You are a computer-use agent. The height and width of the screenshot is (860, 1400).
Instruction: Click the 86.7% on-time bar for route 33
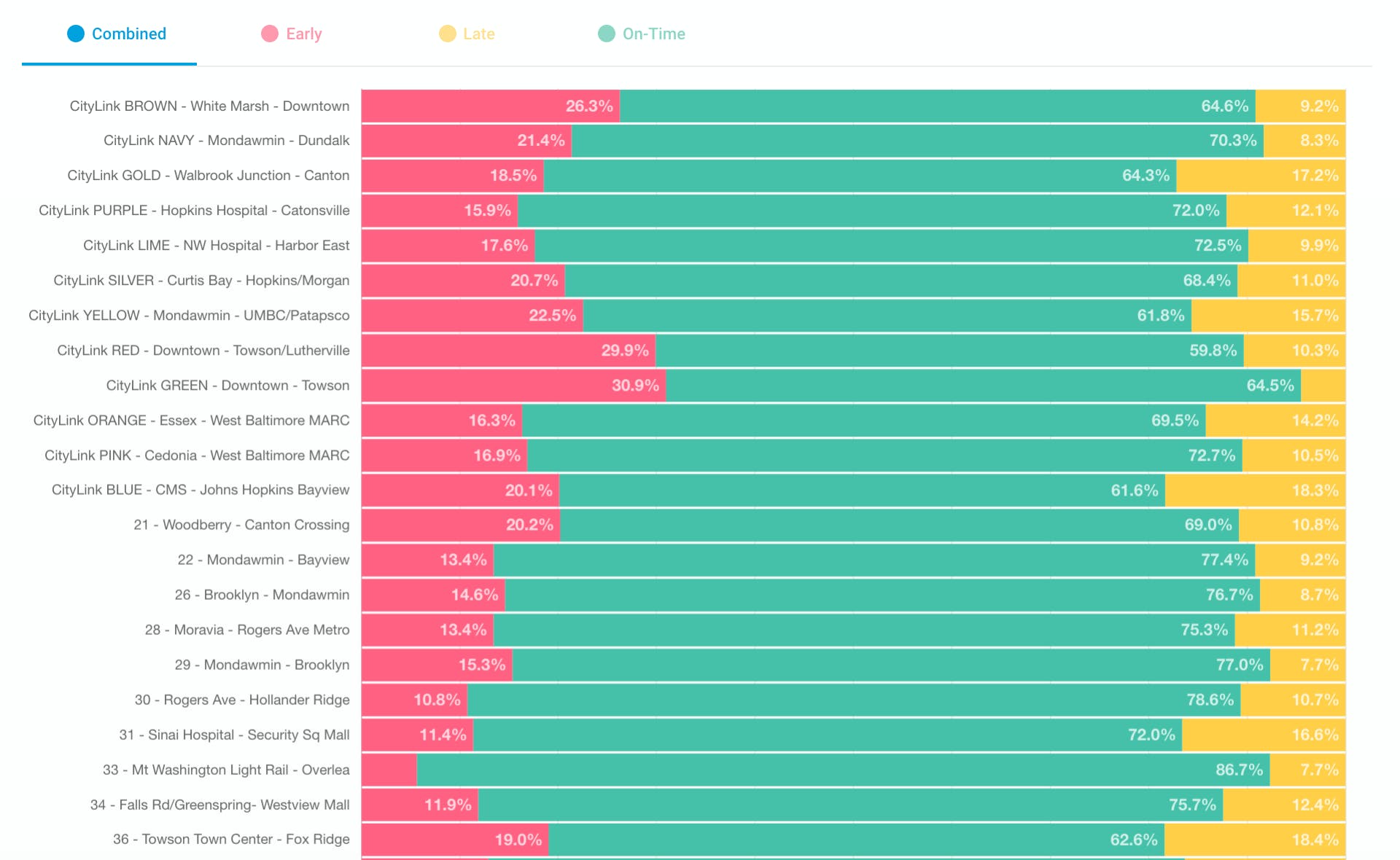pyautogui.click(x=844, y=770)
